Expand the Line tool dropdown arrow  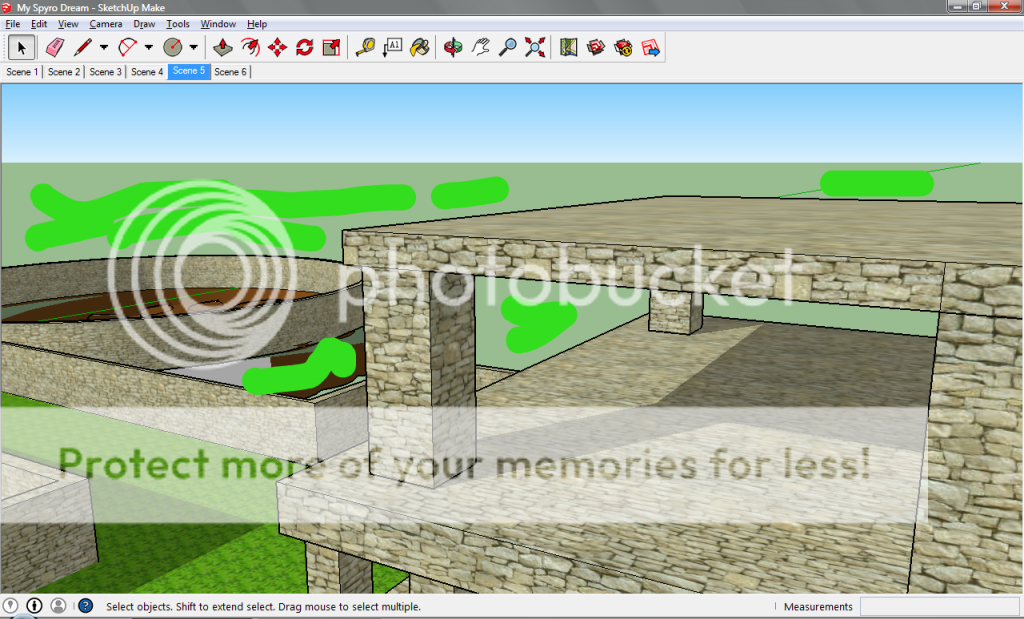click(104, 47)
